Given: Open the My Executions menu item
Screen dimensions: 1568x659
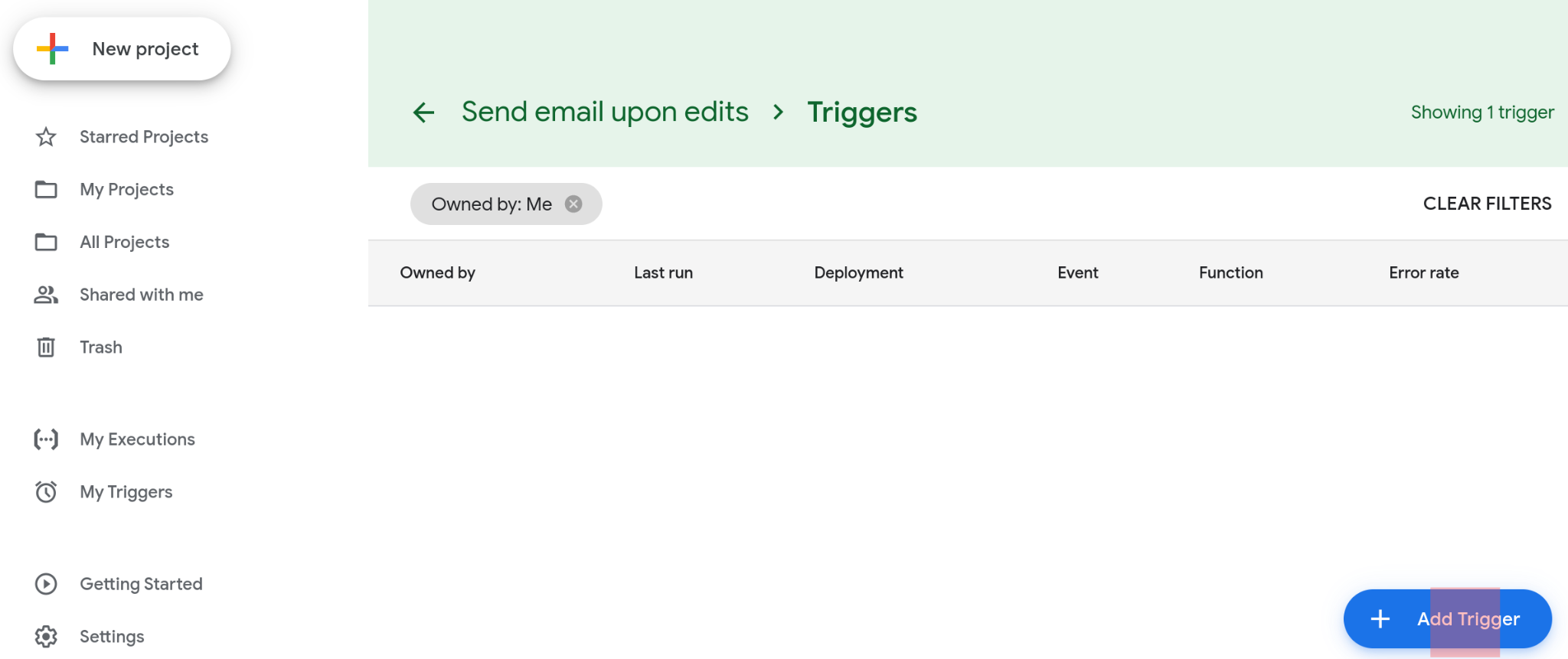Looking at the screenshot, I should pos(137,439).
